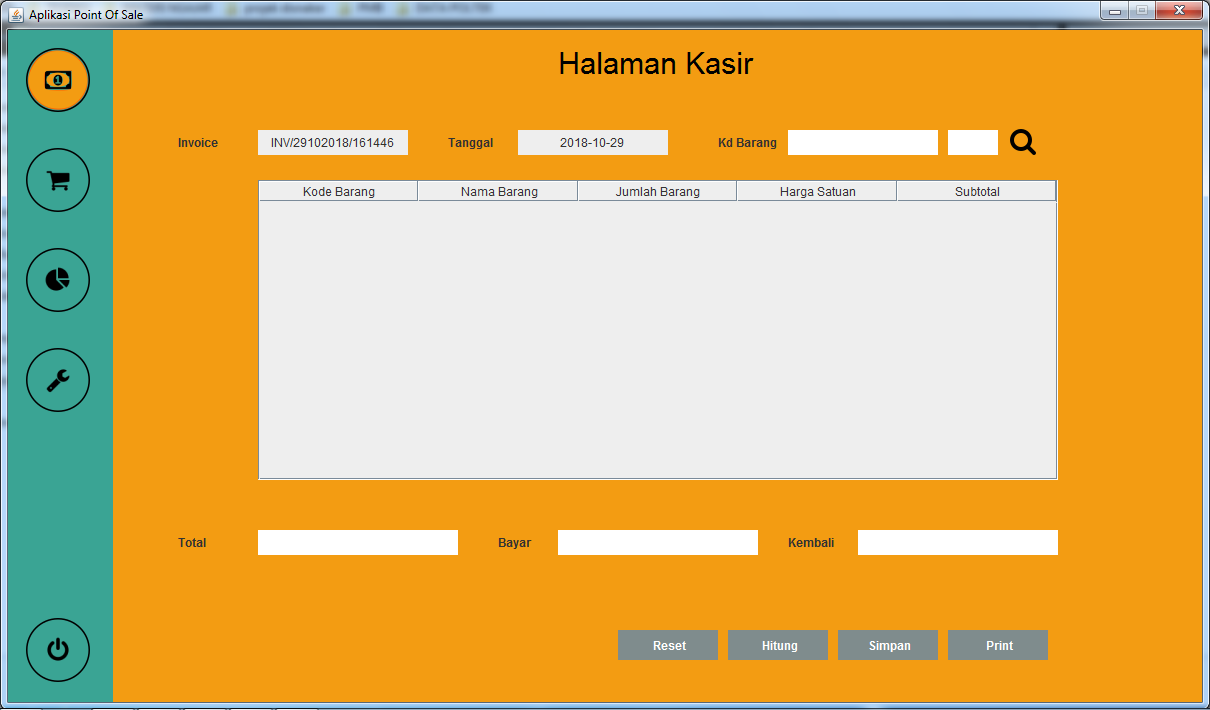Click inside the Bayar field
This screenshot has width=1210, height=710.
pos(657,542)
